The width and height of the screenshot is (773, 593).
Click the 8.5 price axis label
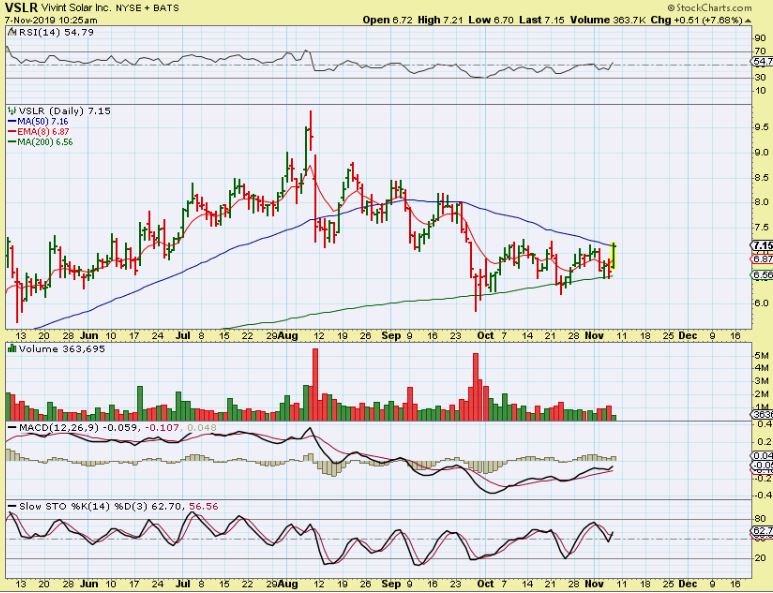[x=761, y=177]
